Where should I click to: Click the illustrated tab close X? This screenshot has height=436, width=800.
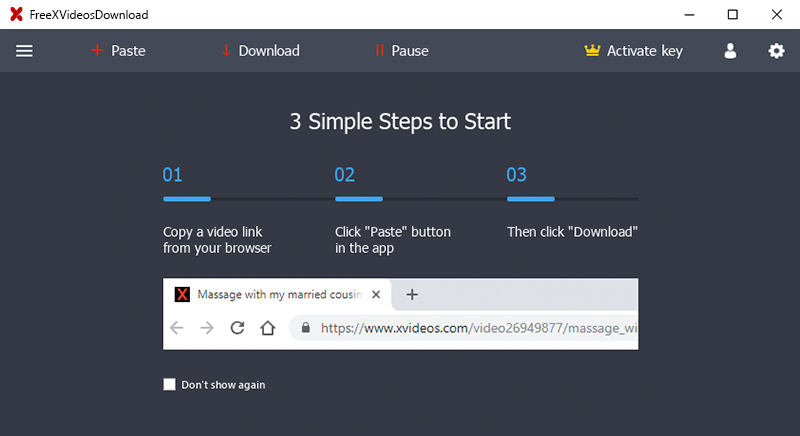376,294
